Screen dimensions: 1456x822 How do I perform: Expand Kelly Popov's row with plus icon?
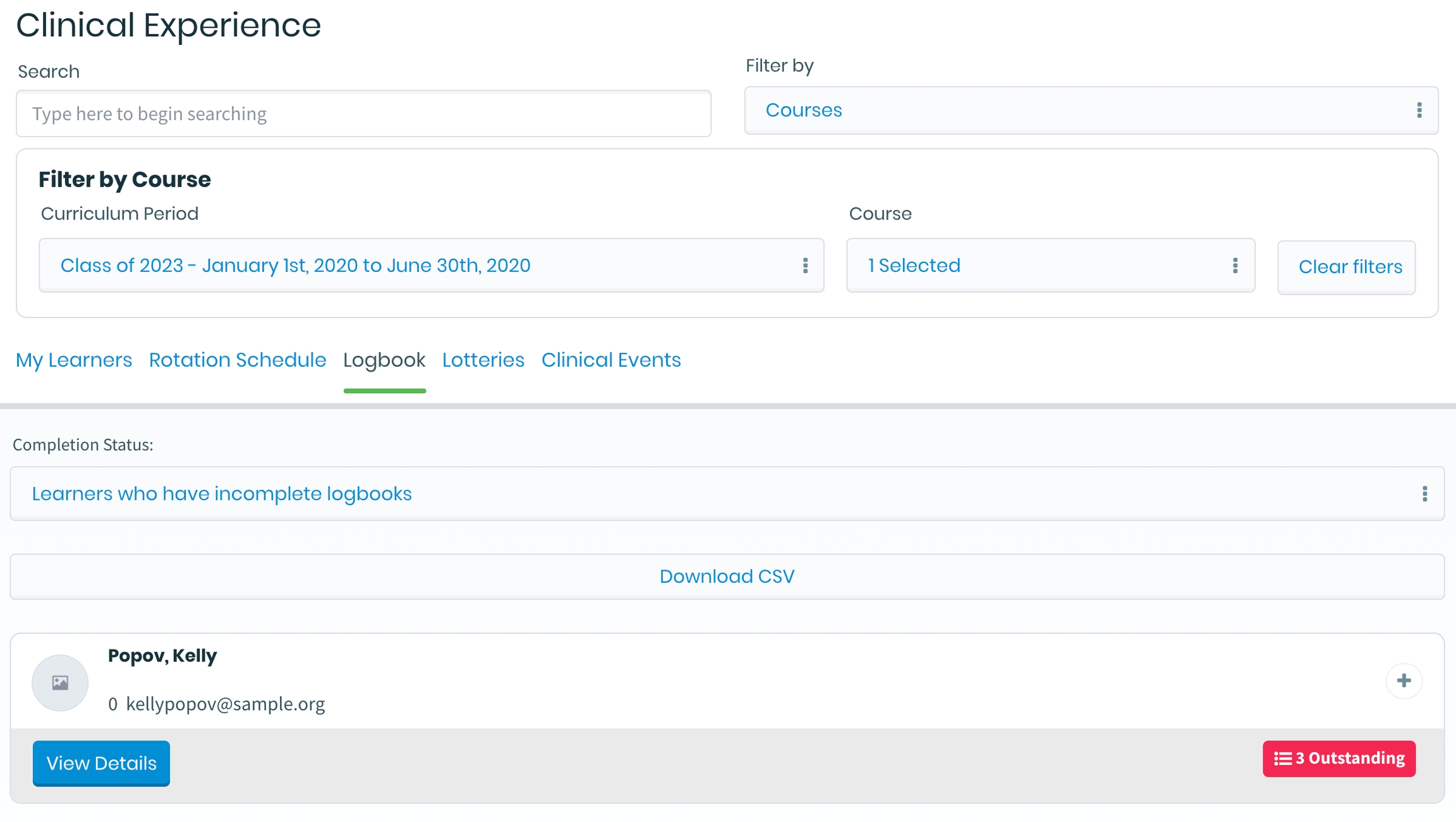coord(1404,681)
